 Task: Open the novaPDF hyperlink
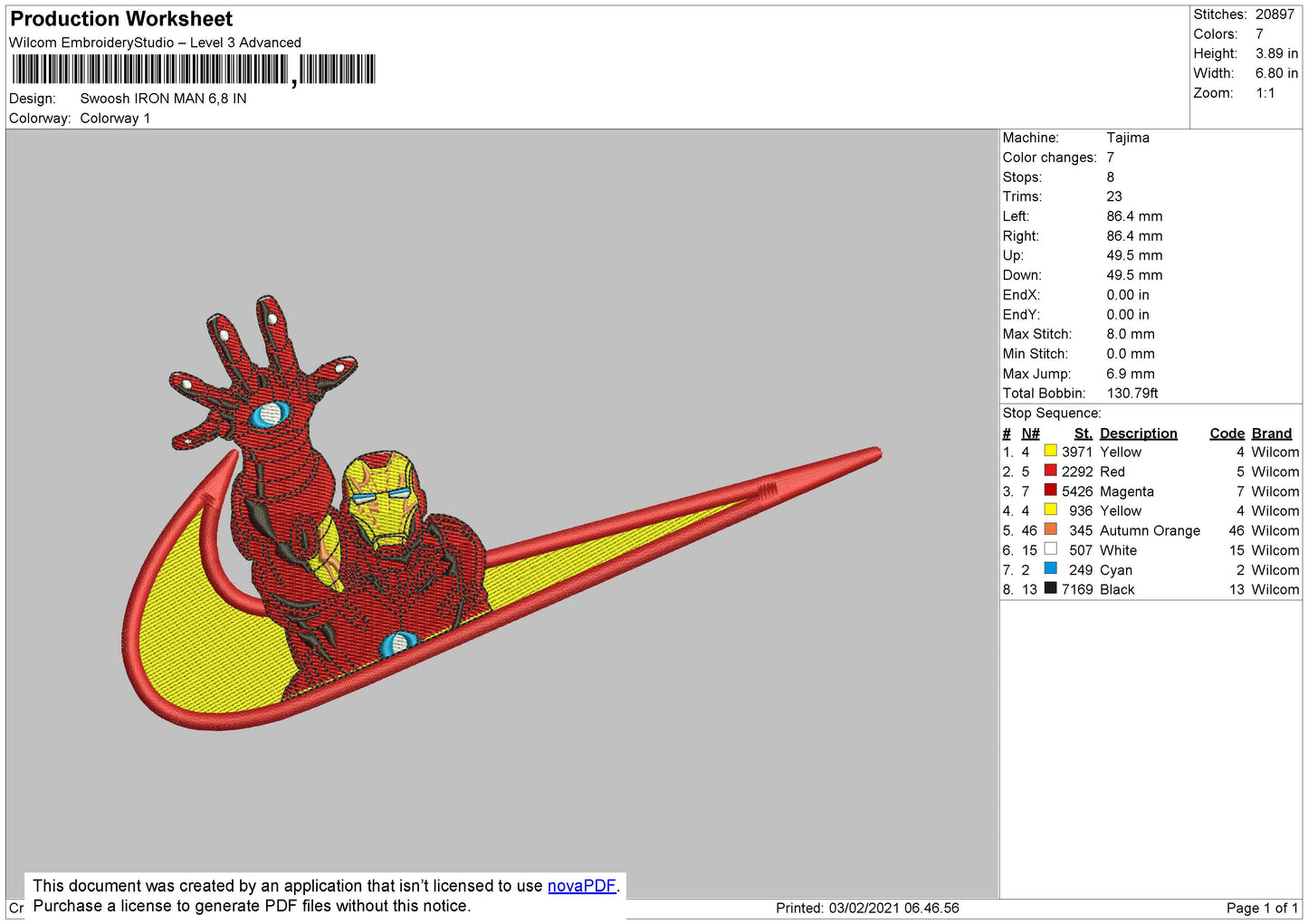click(581, 886)
